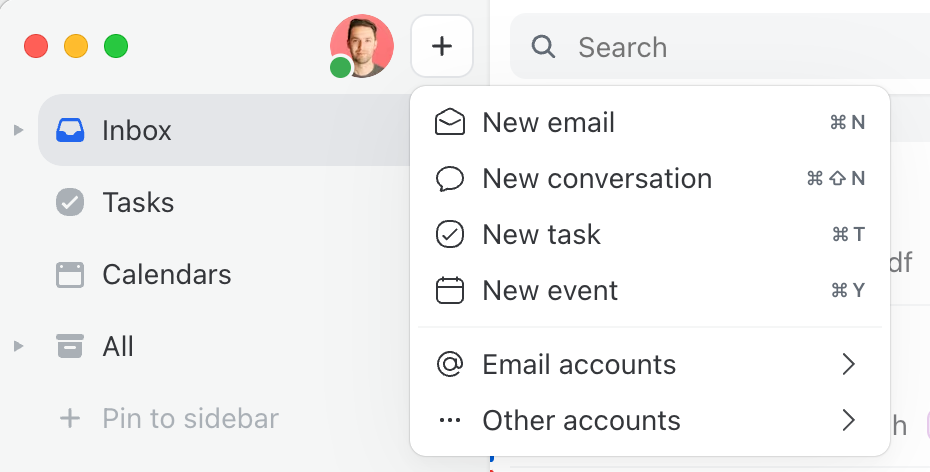The height and width of the screenshot is (472, 930).
Task: Click the New conversation bubble icon
Action: coord(451,179)
